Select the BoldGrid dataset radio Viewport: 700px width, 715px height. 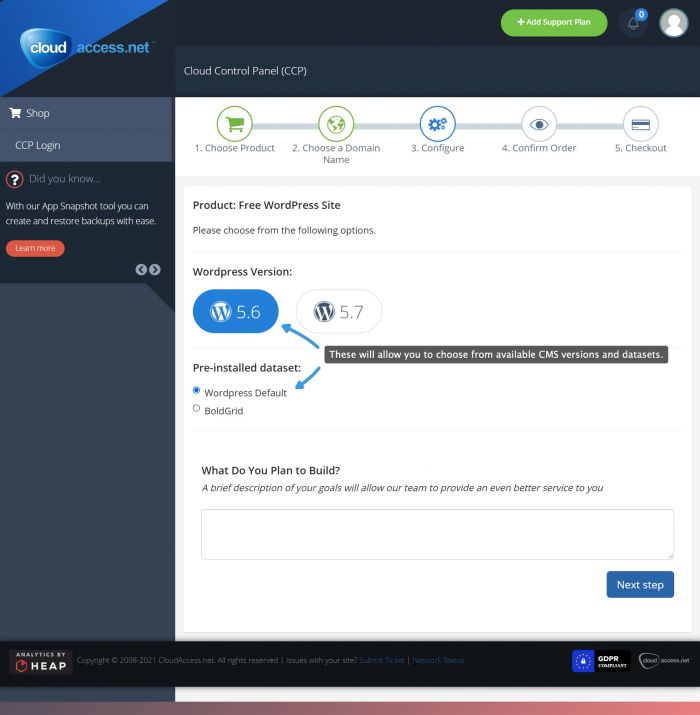(x=197, y=408)
